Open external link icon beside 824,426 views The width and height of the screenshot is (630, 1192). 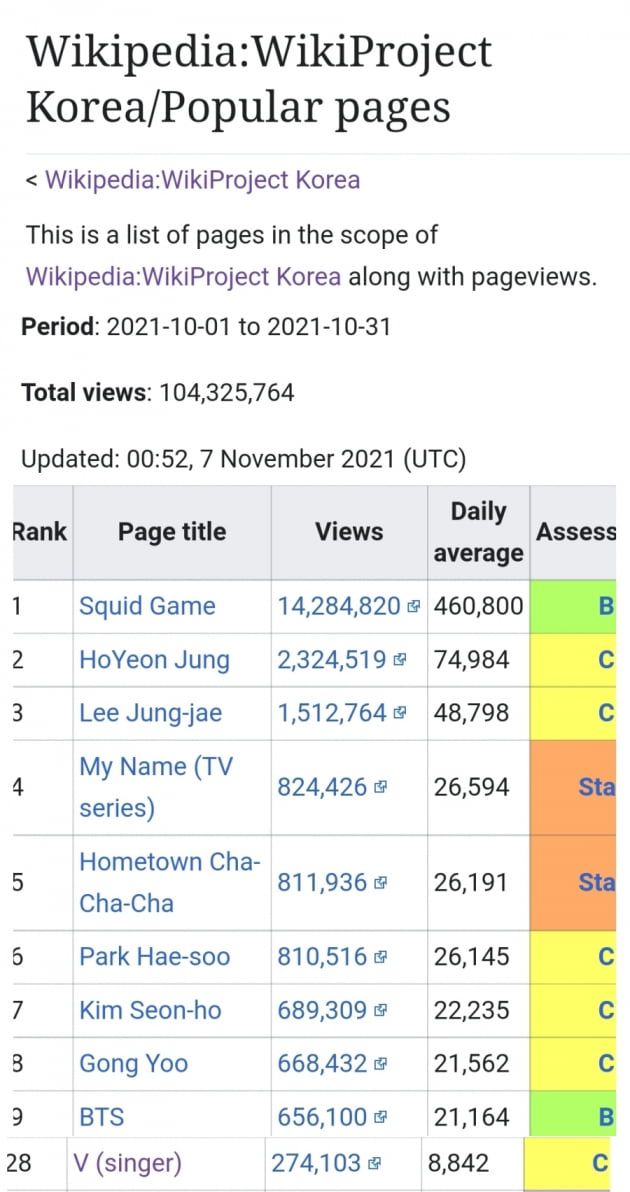pos(380,787)
